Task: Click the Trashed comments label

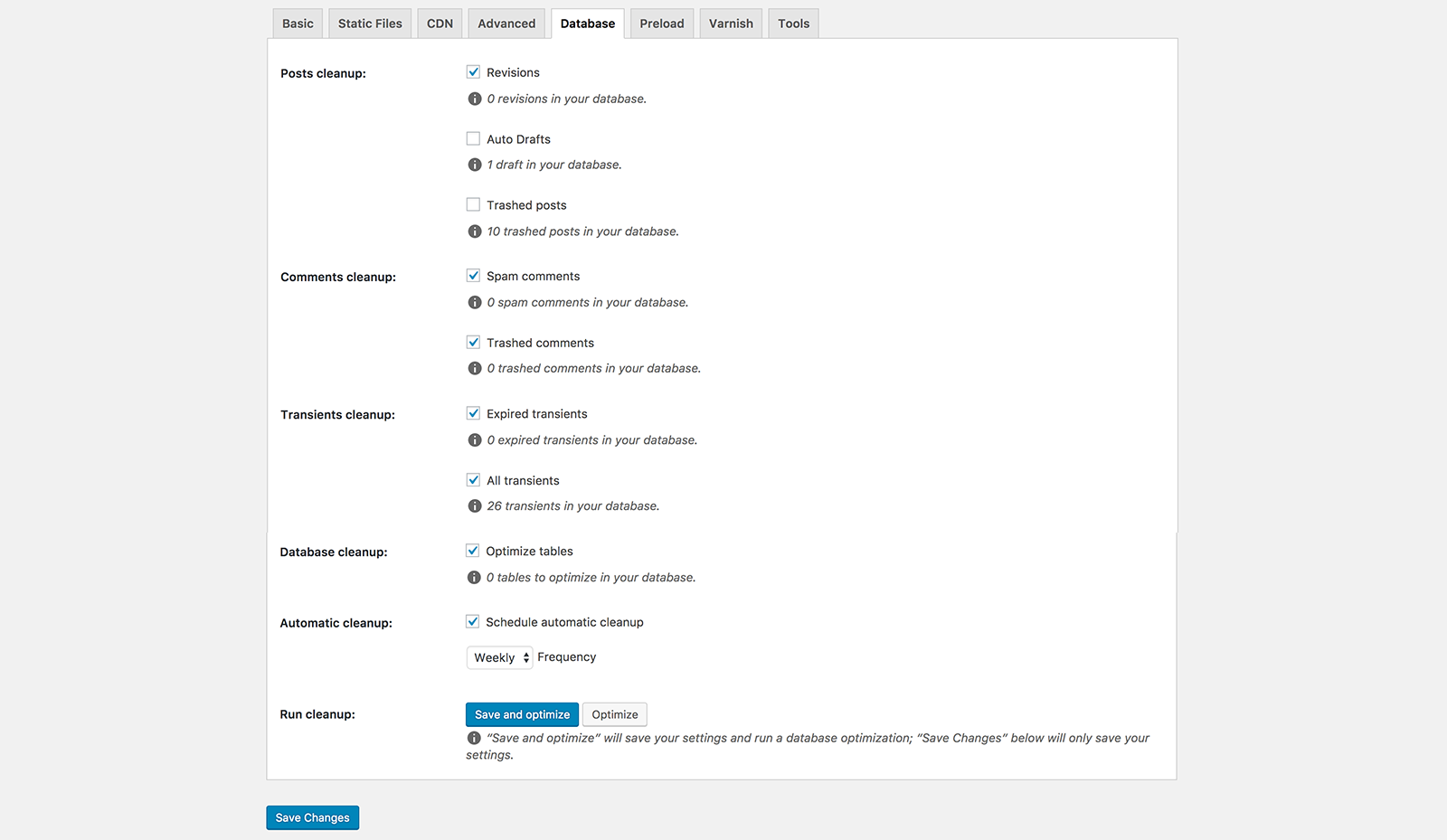Action: 540,343
